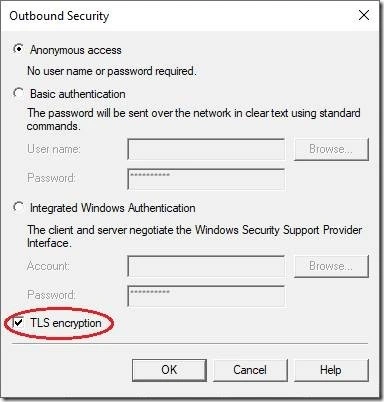
Task: Focus the Password field under Basic authentication
Action: coord(206,179)
